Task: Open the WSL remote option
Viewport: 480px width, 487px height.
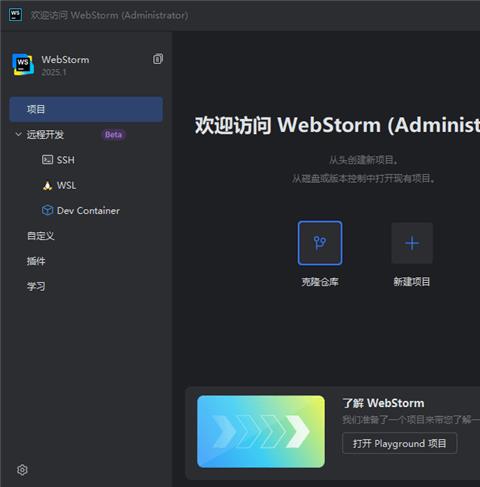Action: point(66,185)
